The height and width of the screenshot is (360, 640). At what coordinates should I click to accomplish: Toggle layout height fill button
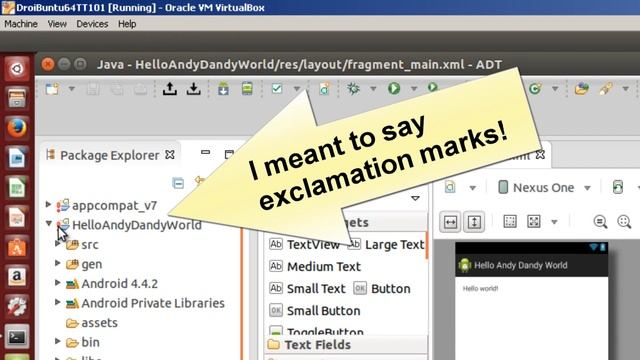point(474,222)
